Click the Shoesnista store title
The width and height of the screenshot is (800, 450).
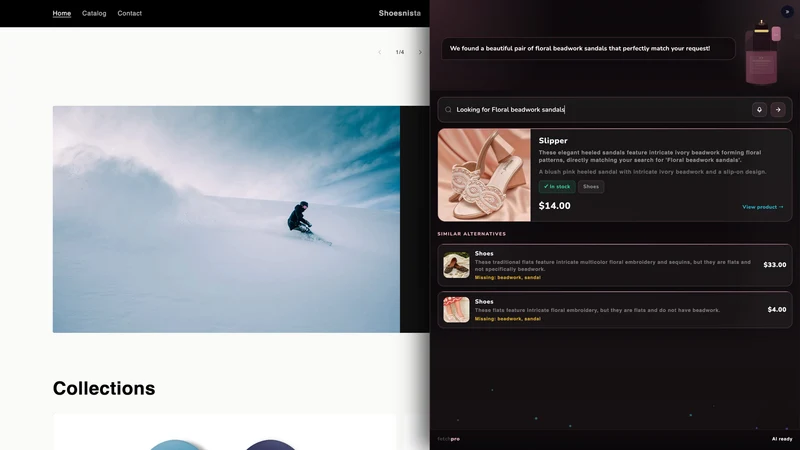tap(399, 13)
